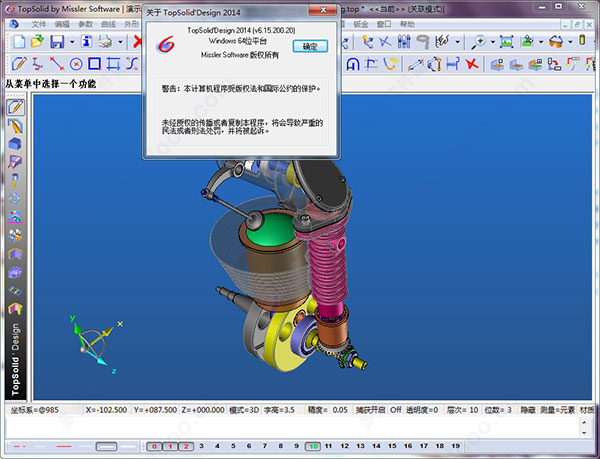This screenshot has width=600, height=459.
Task: Select the solid red line style swatch
Action: click(64, 446)
